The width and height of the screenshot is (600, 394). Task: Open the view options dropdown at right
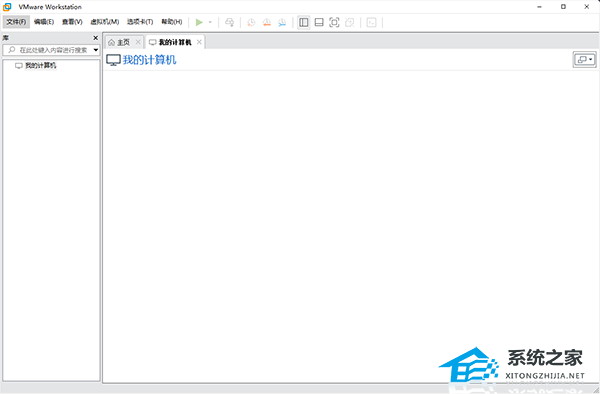pyautogui.click(x=585, y=60)
